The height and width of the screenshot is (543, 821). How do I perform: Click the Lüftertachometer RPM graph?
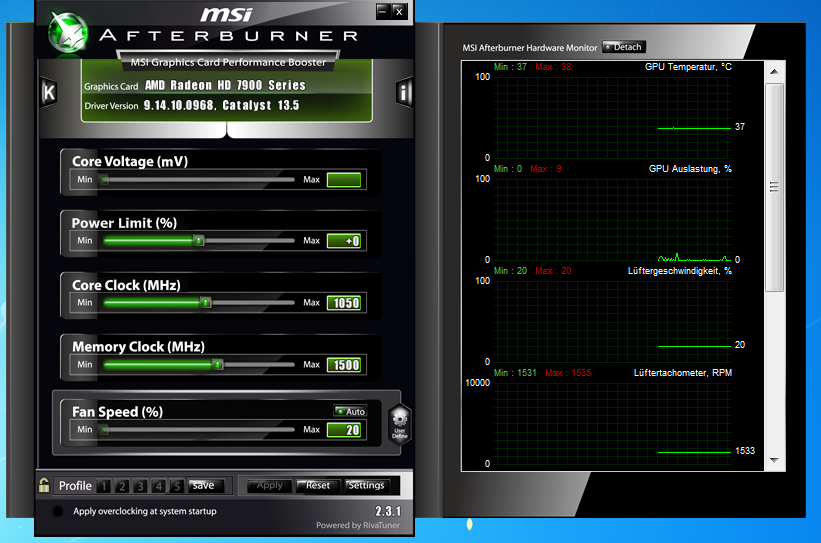pos(613,424)
